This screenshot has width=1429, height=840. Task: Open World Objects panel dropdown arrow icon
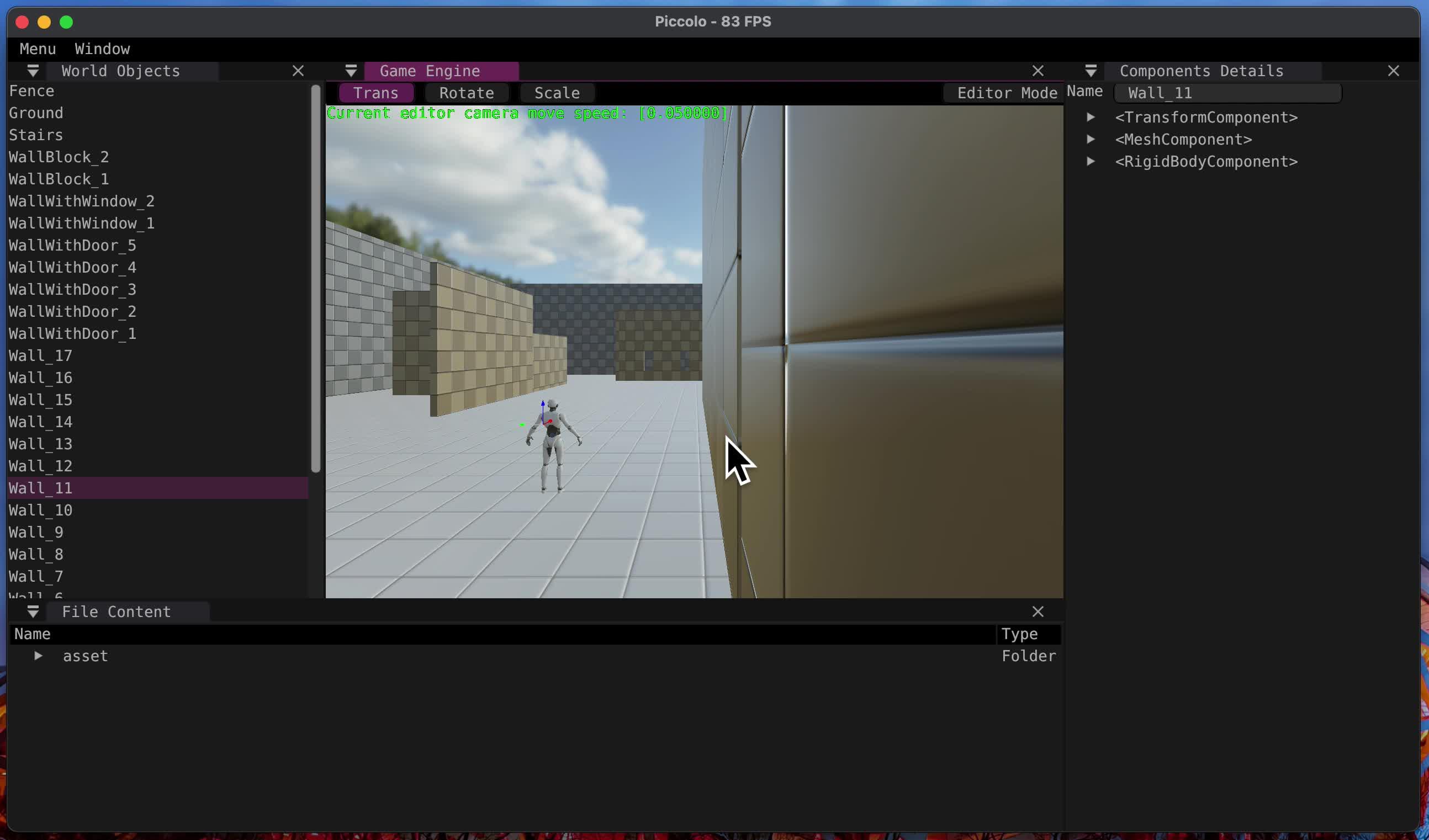click(33, 71)
